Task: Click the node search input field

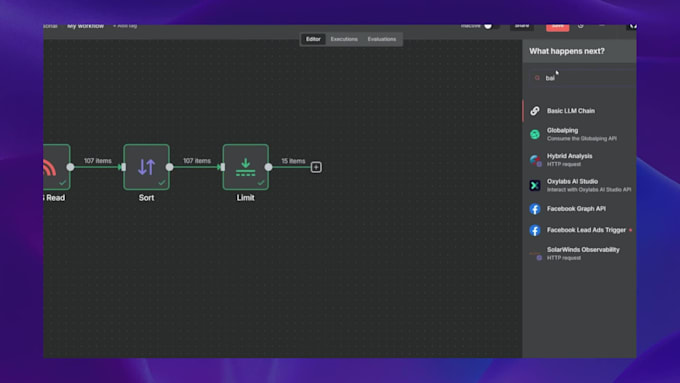Action: click(582, 78)
